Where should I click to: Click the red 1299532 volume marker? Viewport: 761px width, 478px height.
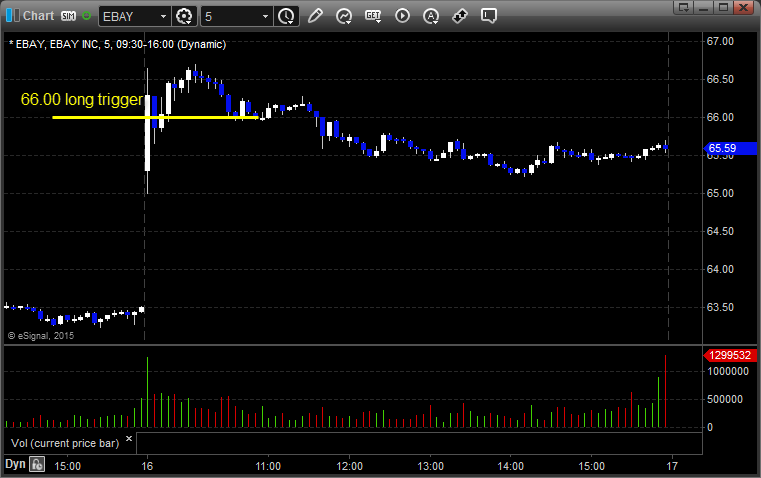(x=730, y=355)
